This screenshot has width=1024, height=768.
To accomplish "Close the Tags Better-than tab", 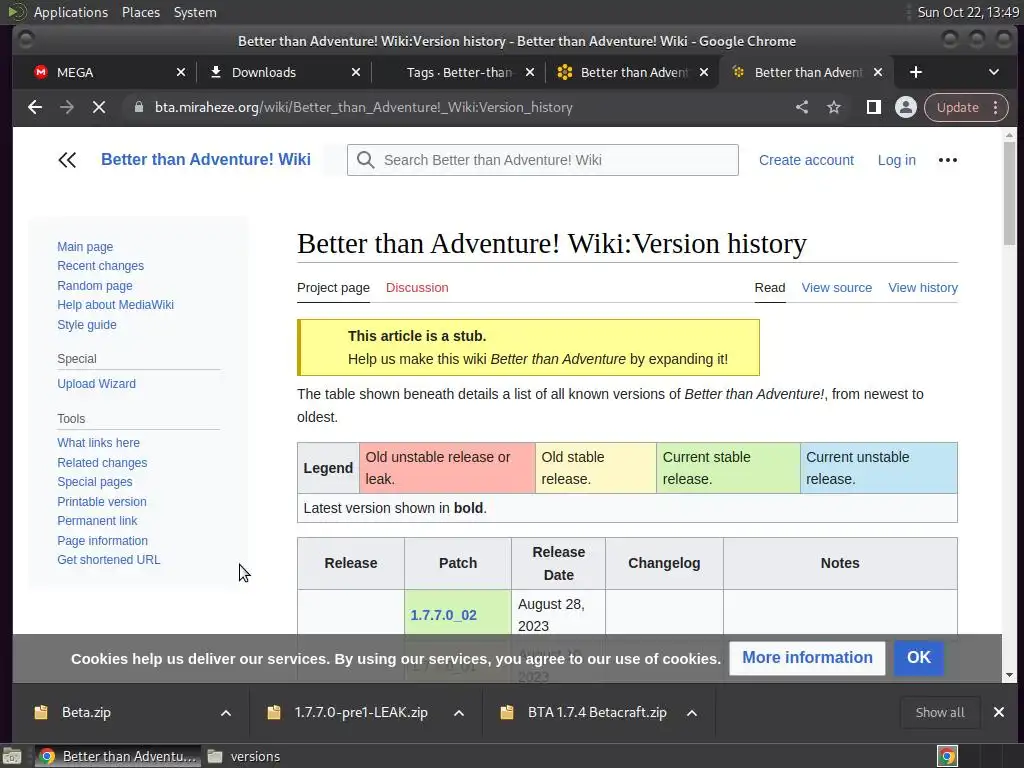I will 530,72.
